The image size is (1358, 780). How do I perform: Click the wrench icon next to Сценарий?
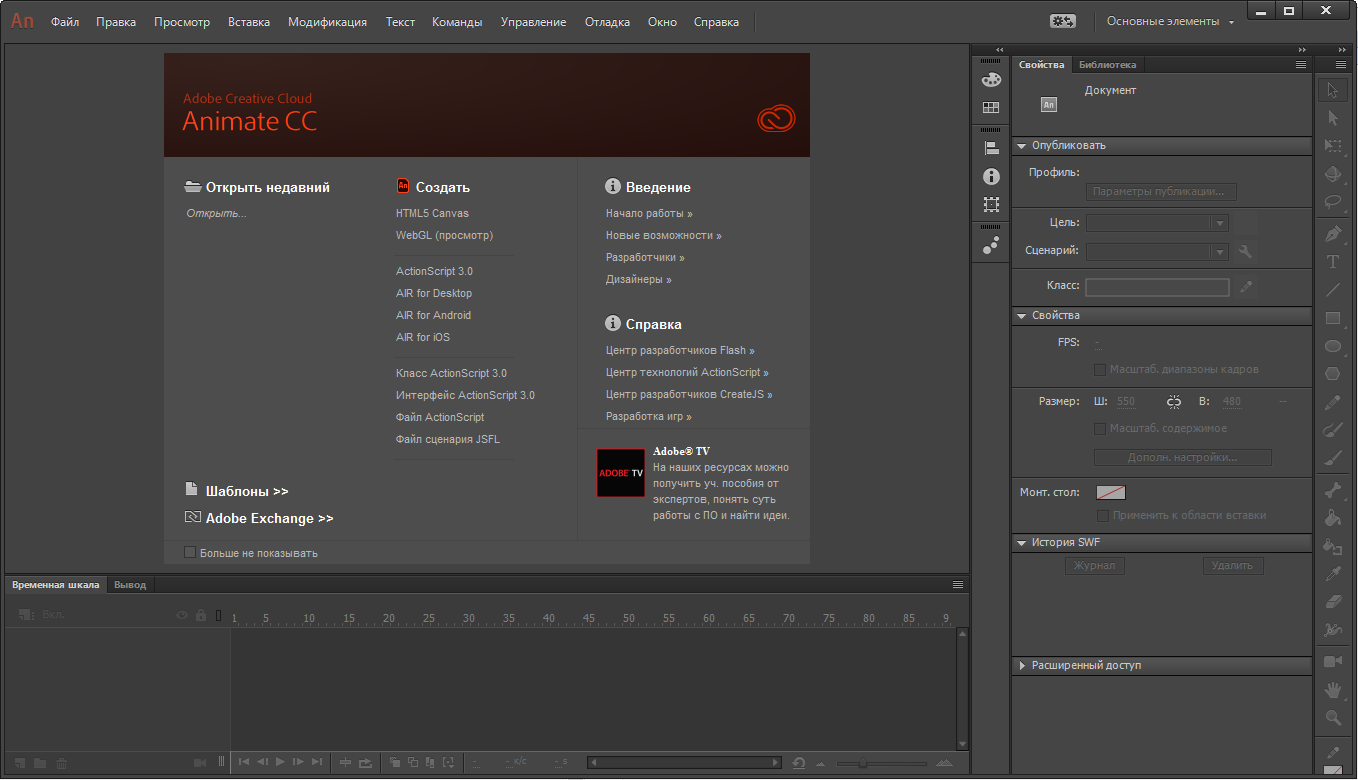tap(1245, 252)
